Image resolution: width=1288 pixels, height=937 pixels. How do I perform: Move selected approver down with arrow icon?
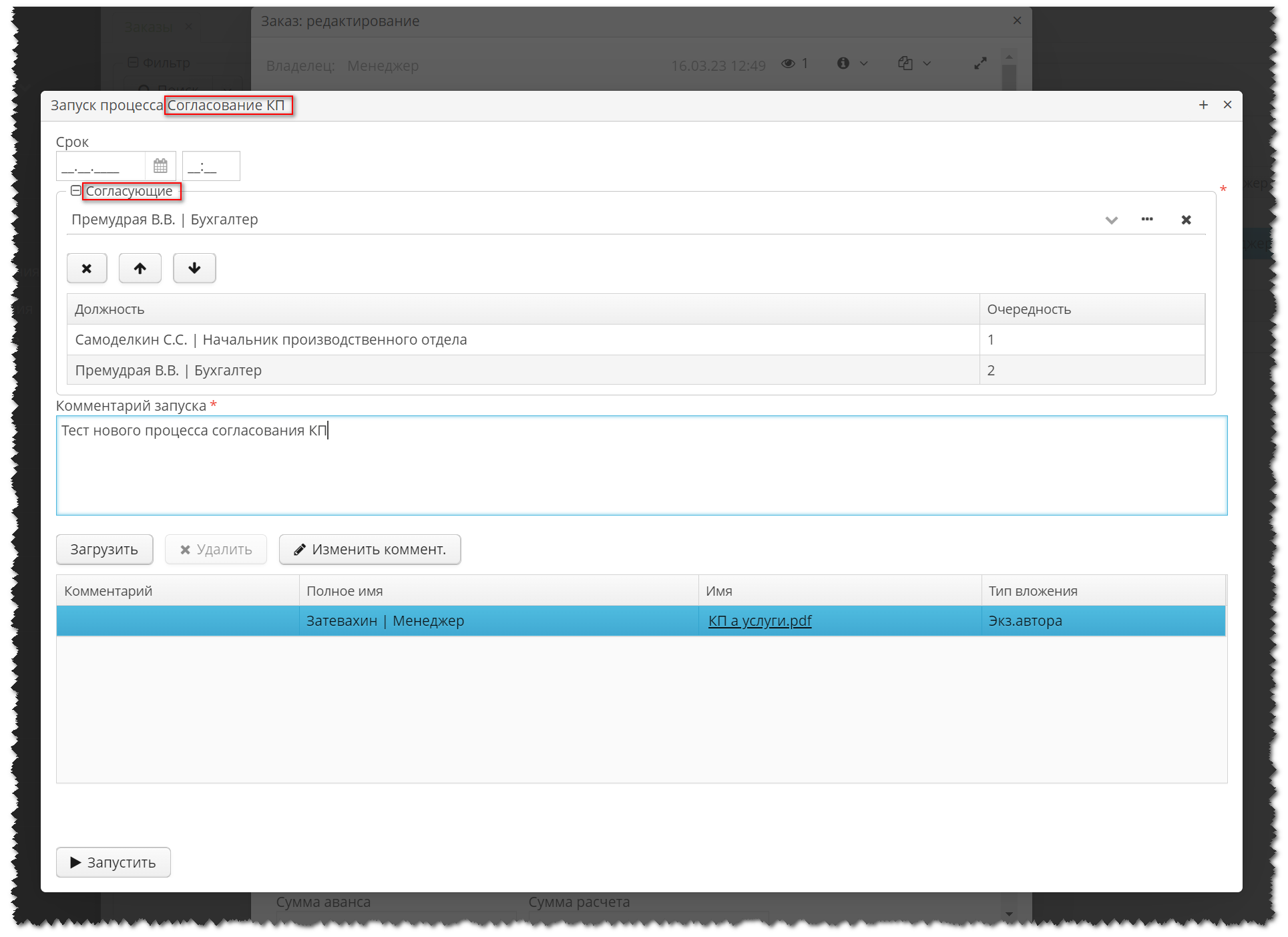click(194, 268)
